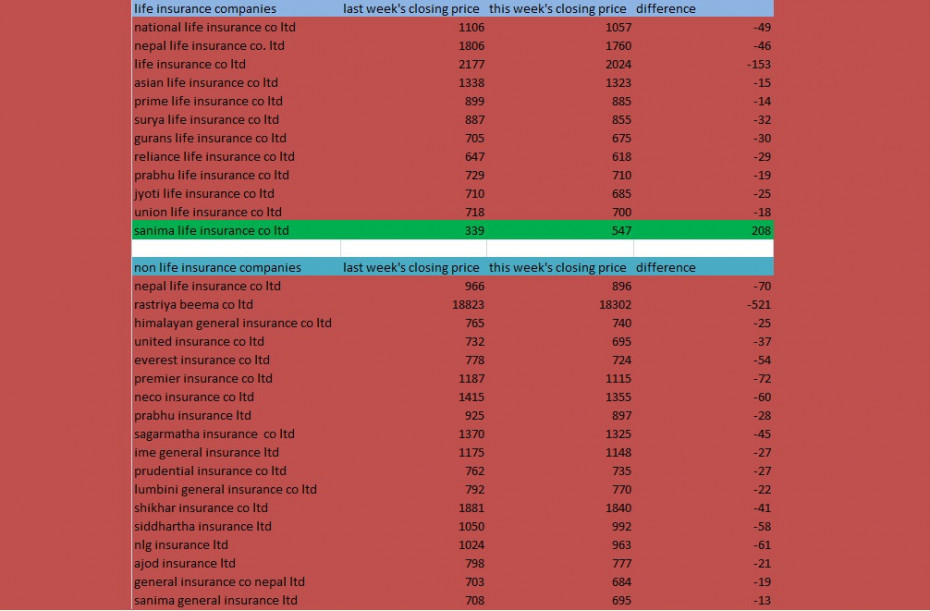
Task: Click 'shikhar insurance co ltd' name cell
Action: click(x=235, y=506)
